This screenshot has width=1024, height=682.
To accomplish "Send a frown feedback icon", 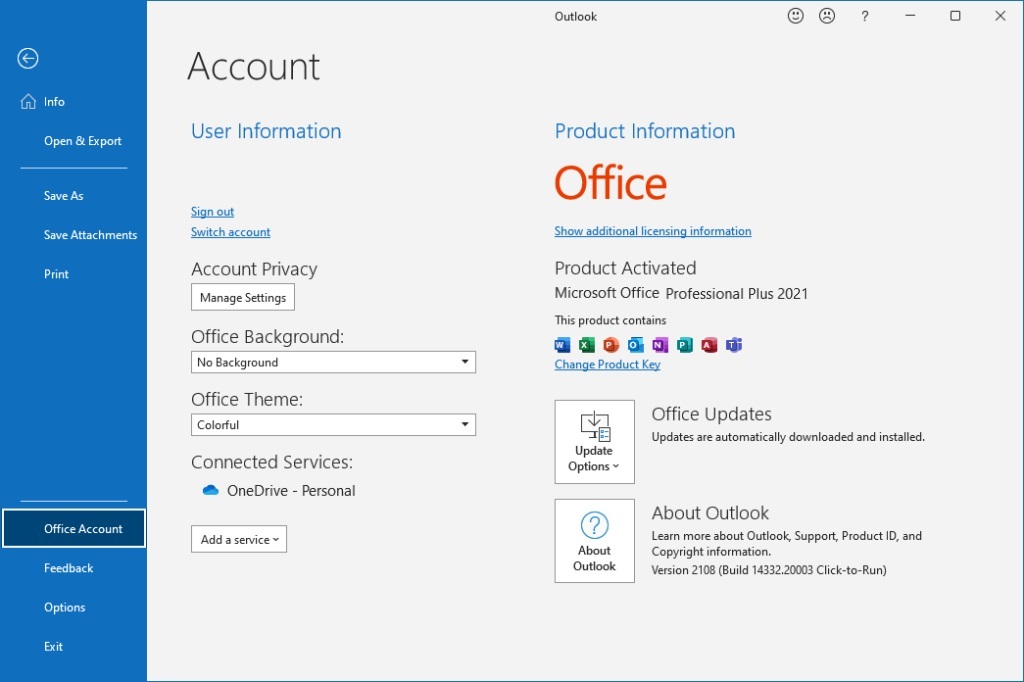I will point(827,16).
